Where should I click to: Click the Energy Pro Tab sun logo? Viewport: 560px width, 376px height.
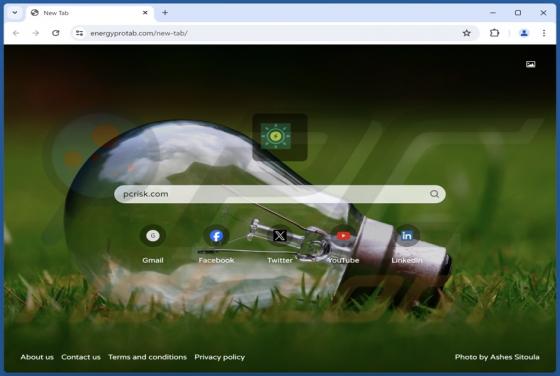276,136
